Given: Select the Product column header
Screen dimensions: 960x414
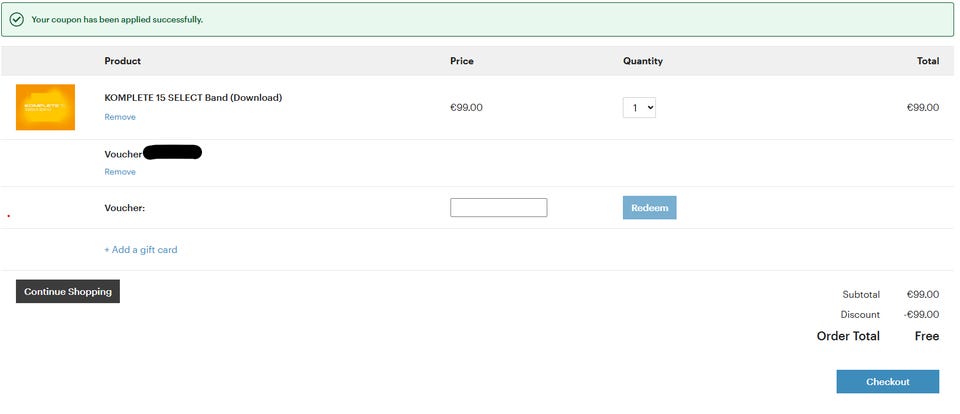Looking at the screenshot, I should pyautogui.click(x=122, y=61).
